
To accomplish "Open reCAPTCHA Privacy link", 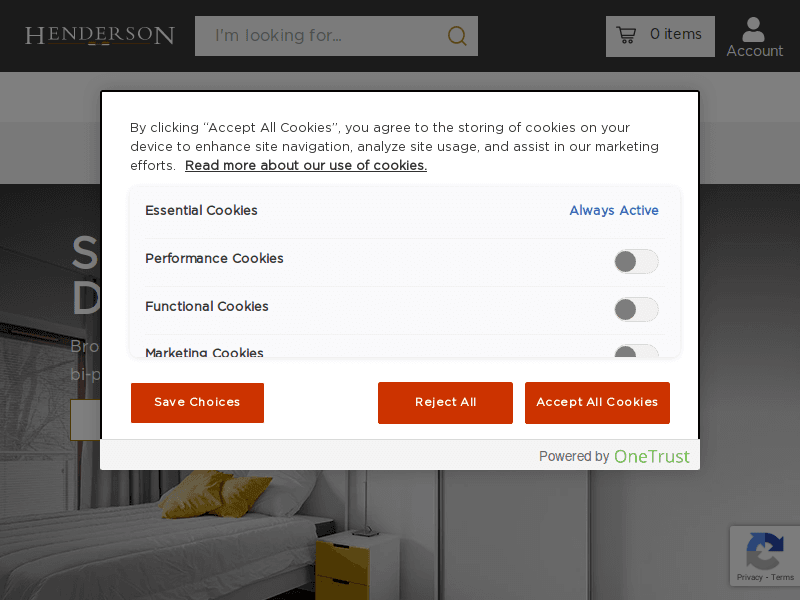I will click(749, 578).
